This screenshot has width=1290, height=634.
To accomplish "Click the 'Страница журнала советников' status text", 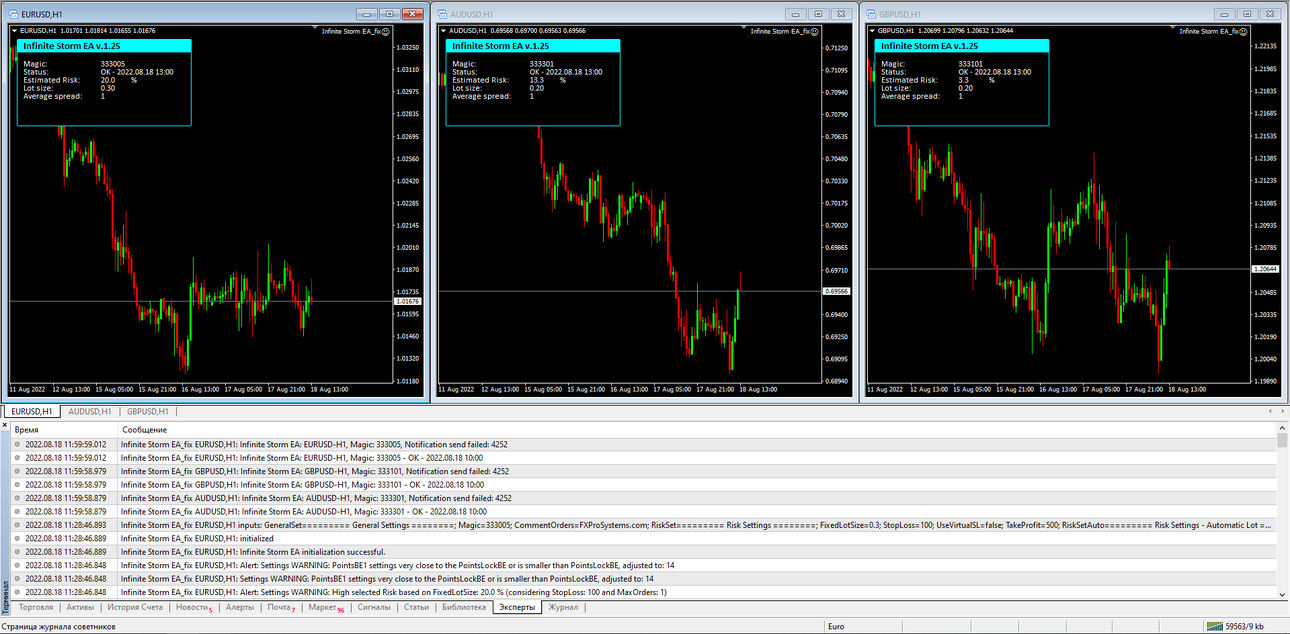I will [x=59, y=626].
